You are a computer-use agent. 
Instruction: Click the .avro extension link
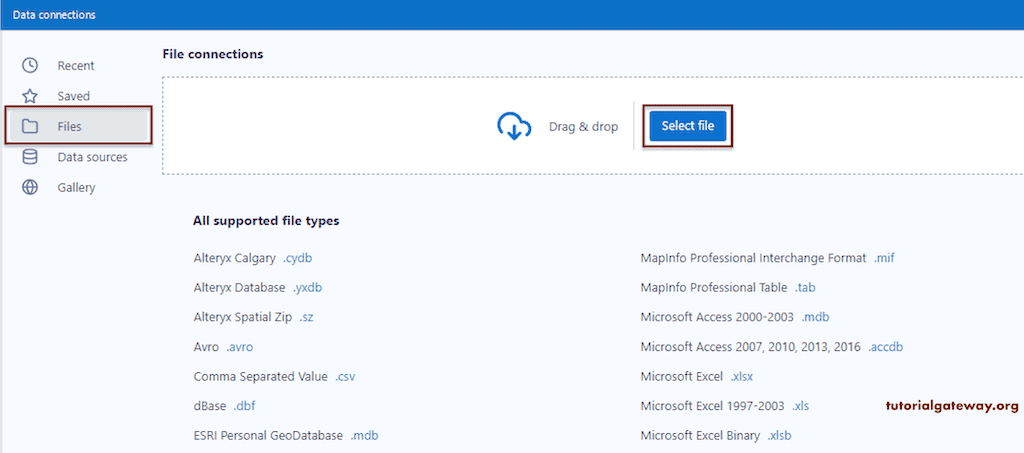(x=240, y=347)
